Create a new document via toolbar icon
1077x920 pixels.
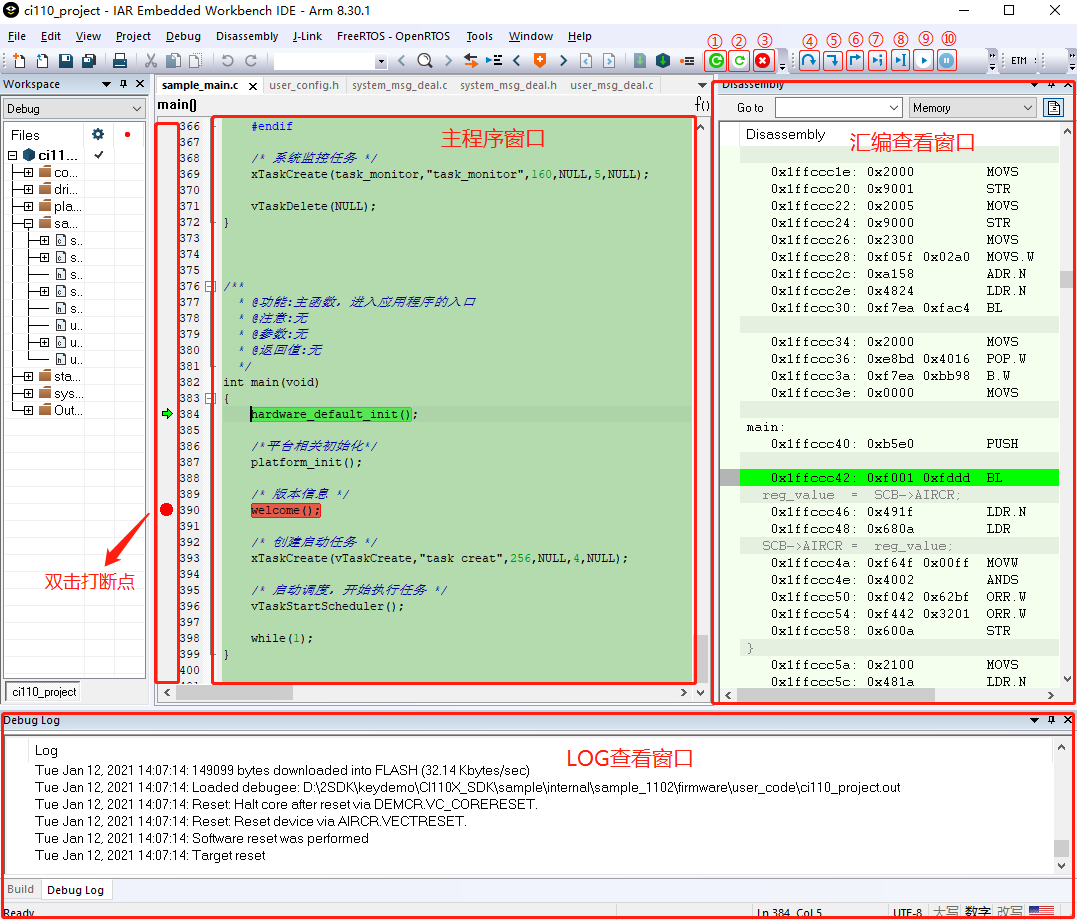(x=19, y=61)
